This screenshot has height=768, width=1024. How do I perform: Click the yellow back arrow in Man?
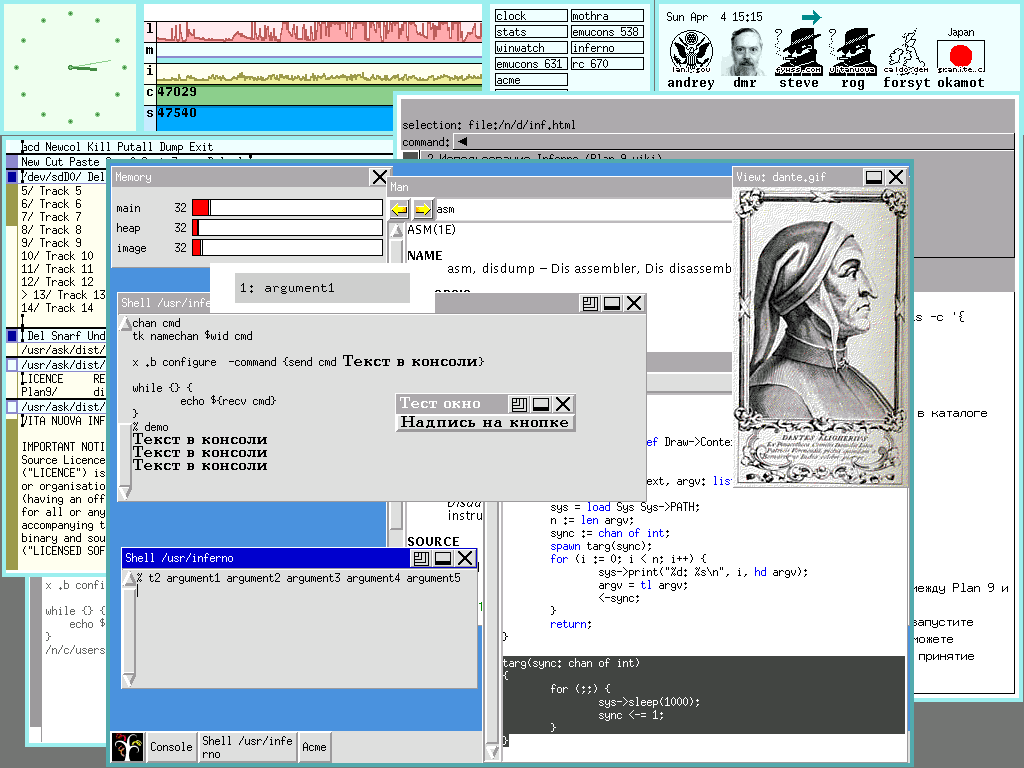tap(399, 209)
